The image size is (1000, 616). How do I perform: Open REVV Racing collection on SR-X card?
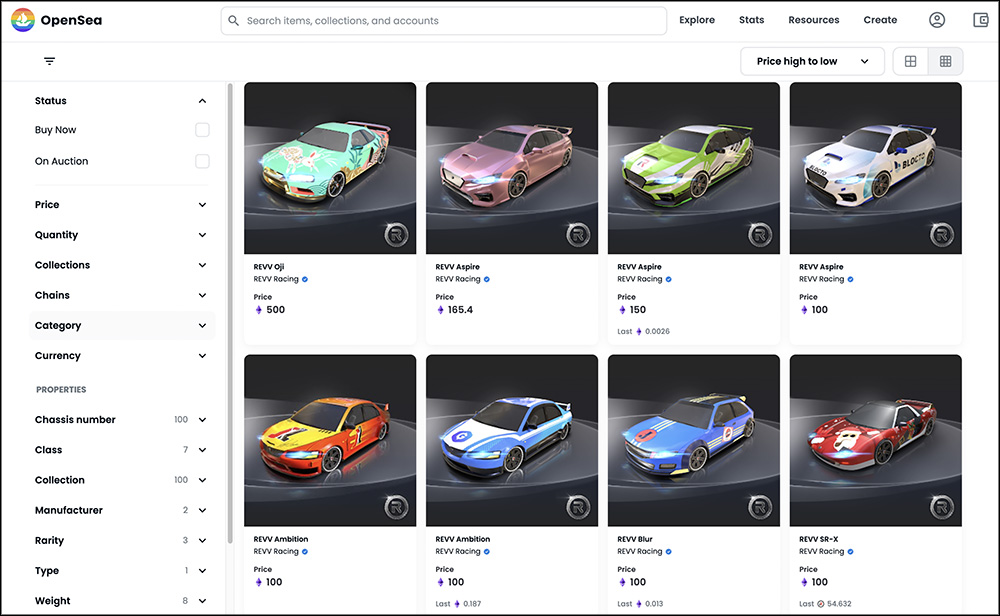[x=821, y=552]
